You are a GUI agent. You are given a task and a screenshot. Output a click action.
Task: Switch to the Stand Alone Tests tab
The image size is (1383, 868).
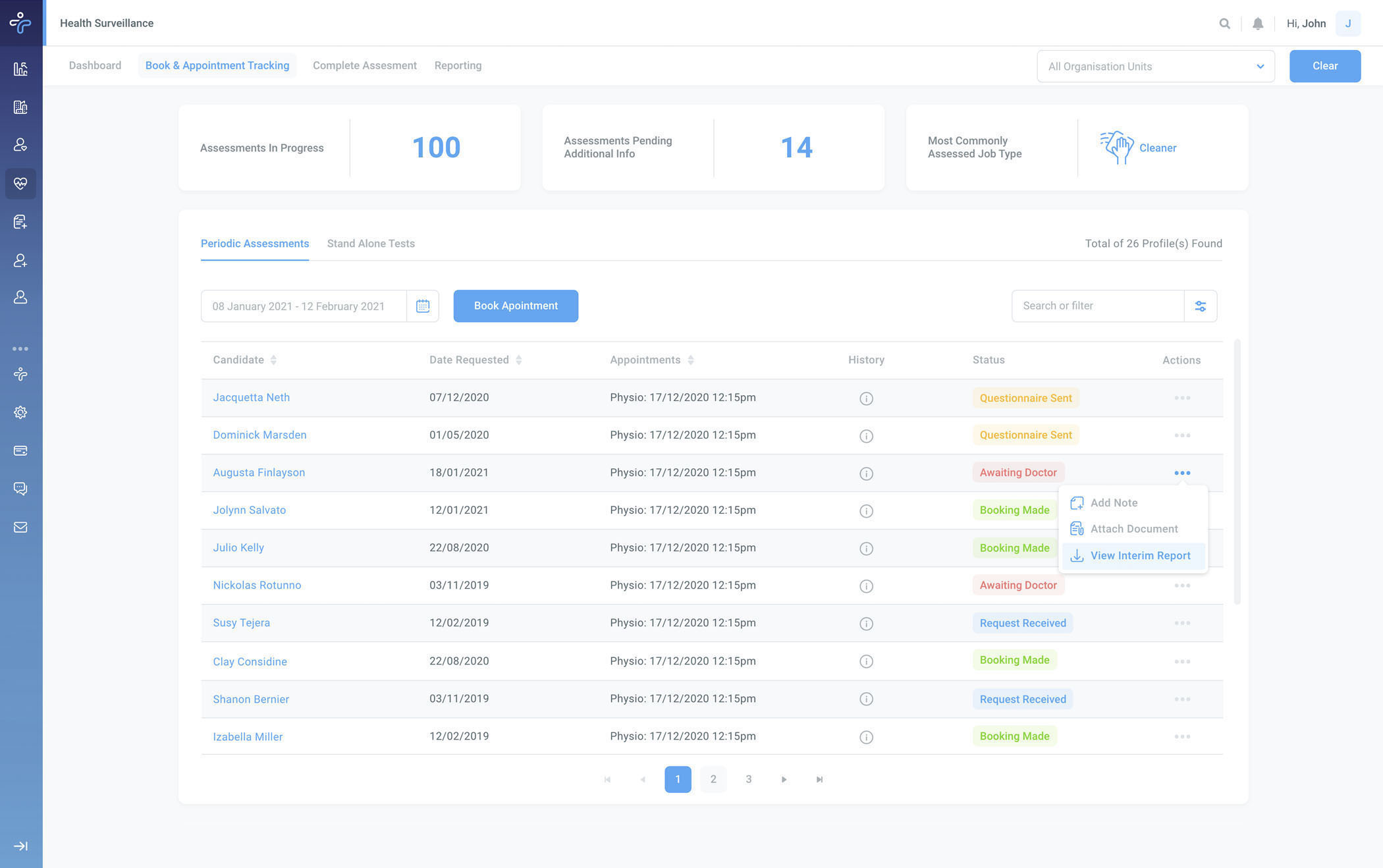click(x=371, y=243)
